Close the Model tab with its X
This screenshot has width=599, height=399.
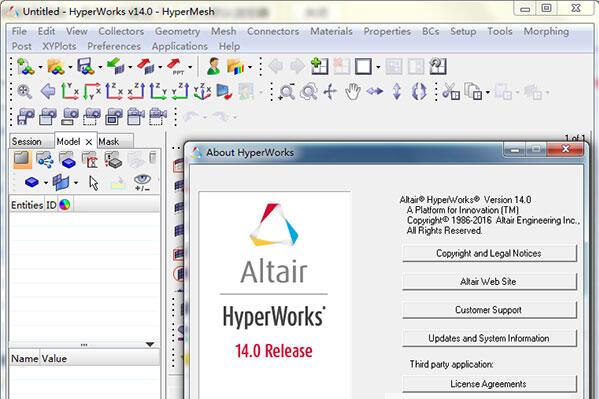tap(89, 142)
